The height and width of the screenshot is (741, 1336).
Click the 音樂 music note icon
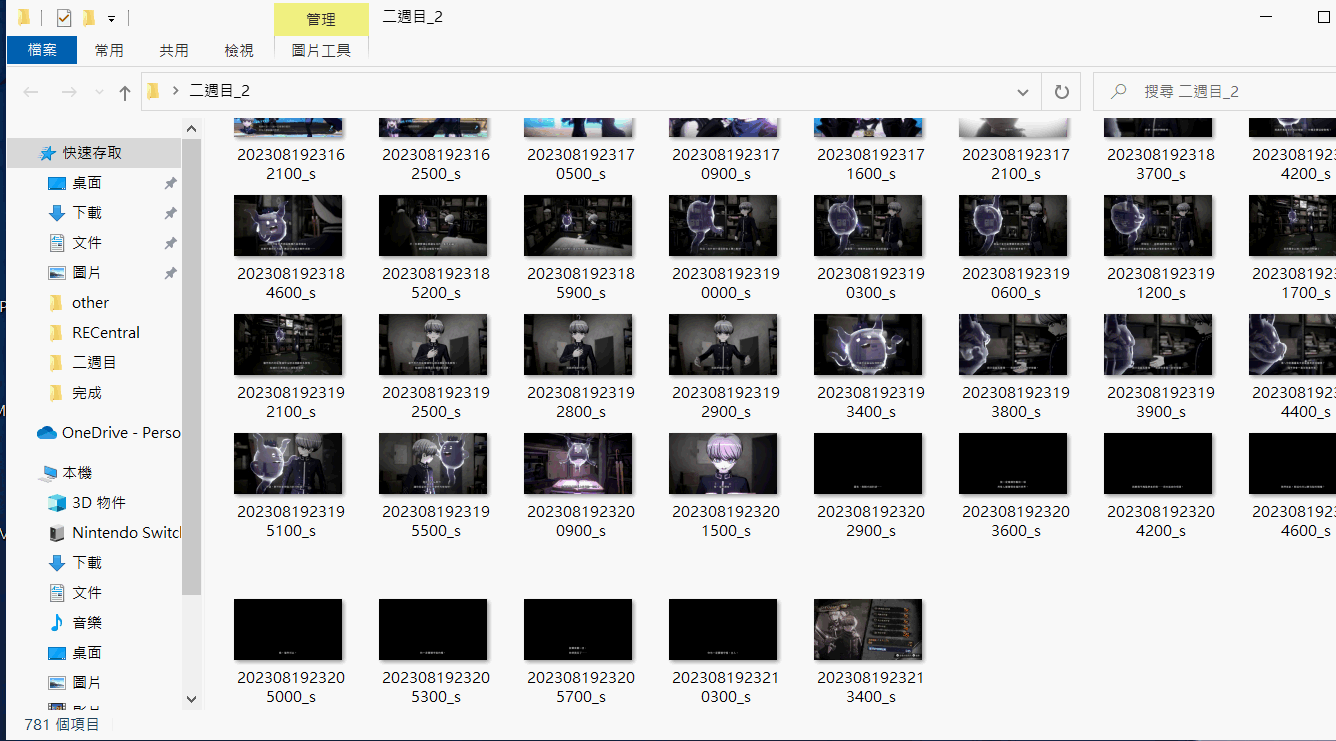[x=57, y=623]
